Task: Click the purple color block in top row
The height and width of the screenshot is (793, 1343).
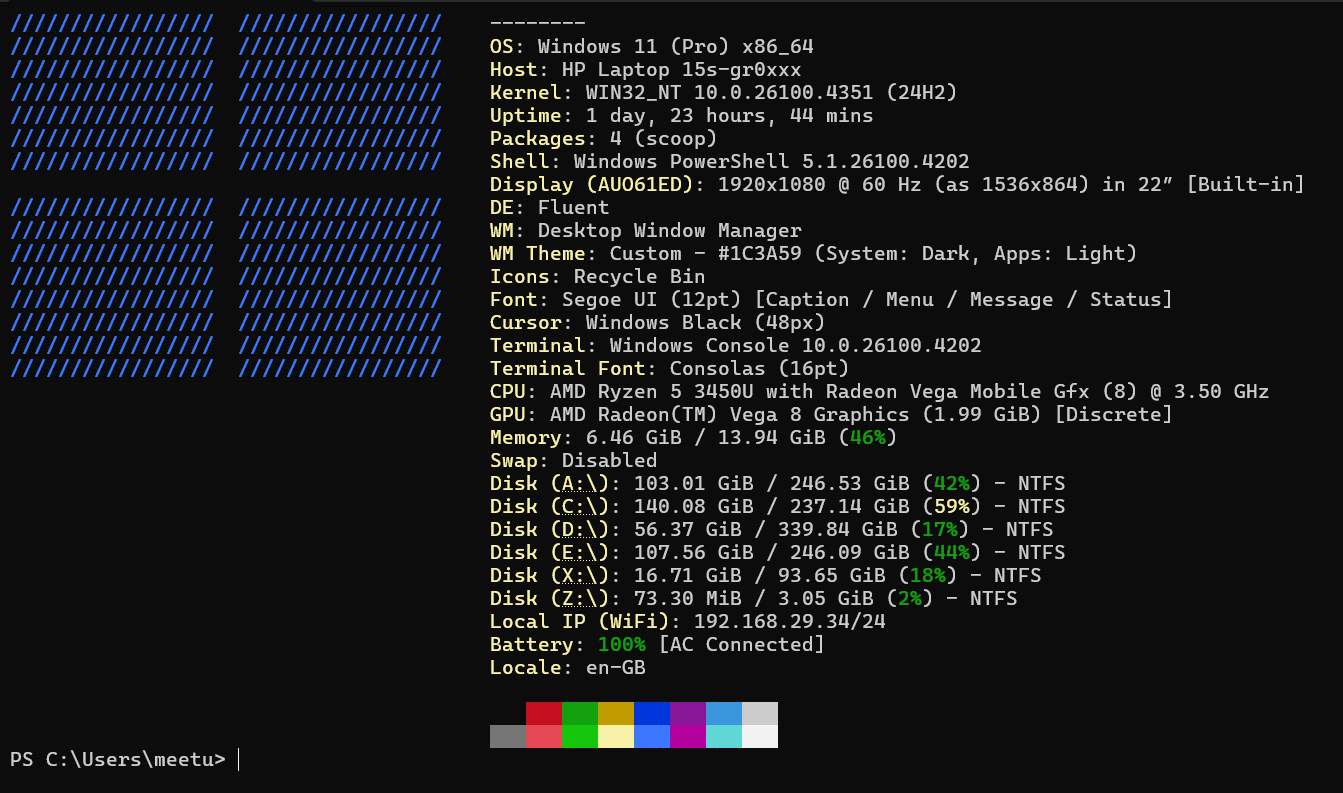Action: [688, 713]
